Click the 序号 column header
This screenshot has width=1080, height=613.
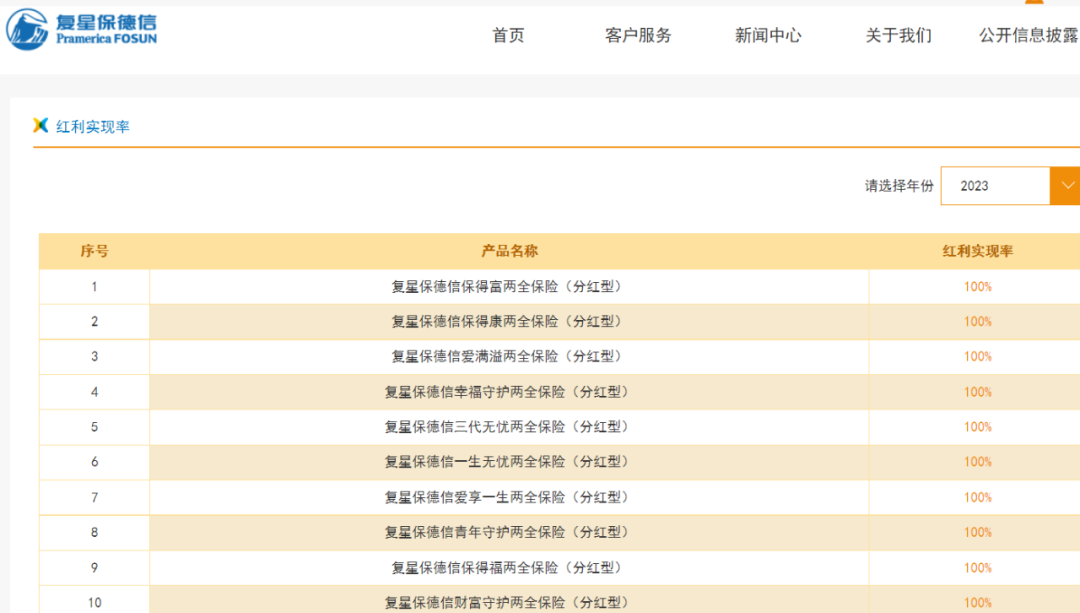point(94,251)
